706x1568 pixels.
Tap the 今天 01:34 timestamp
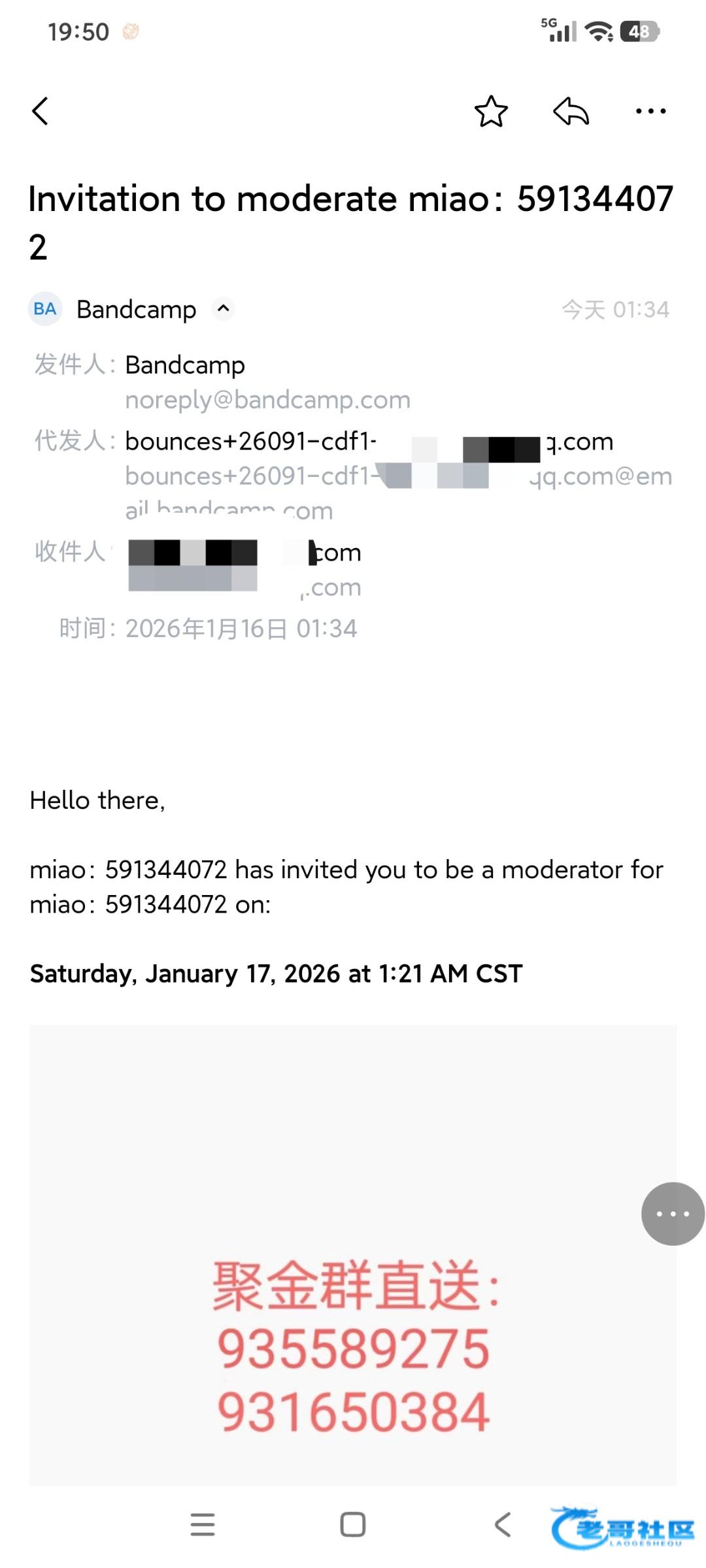(x=615, y=310)
